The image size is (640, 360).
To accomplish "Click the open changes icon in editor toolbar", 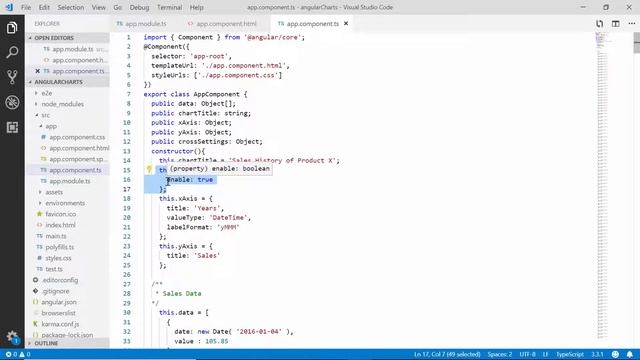I will click(599, 24).
